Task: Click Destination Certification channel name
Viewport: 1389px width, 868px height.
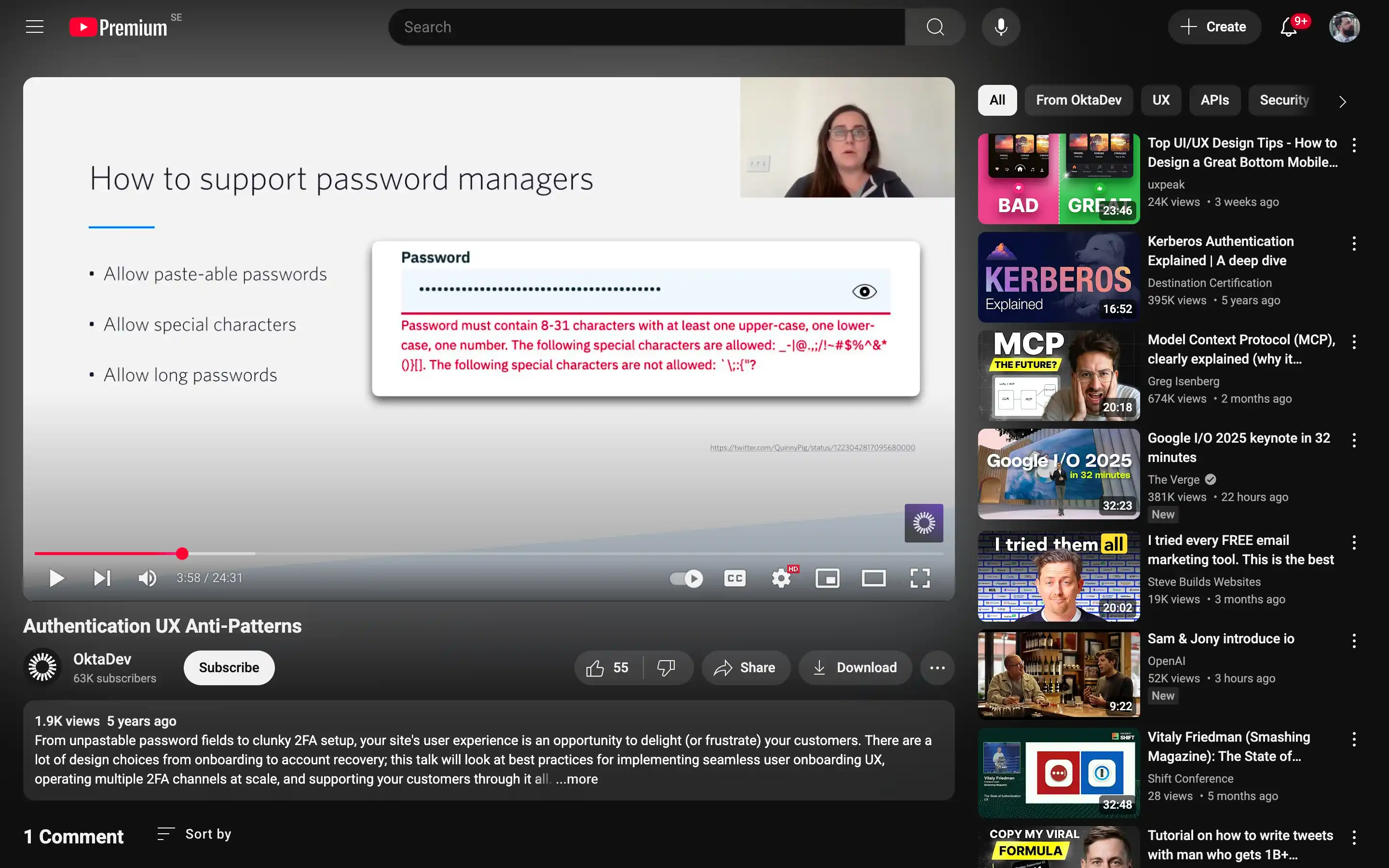Action: click(x=1210, y=283)
